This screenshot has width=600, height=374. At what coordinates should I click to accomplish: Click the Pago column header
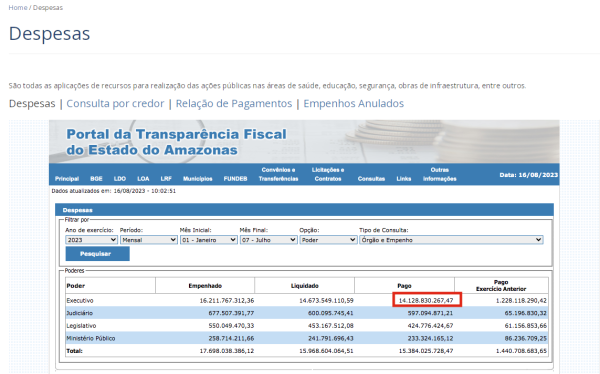point(404,286)
